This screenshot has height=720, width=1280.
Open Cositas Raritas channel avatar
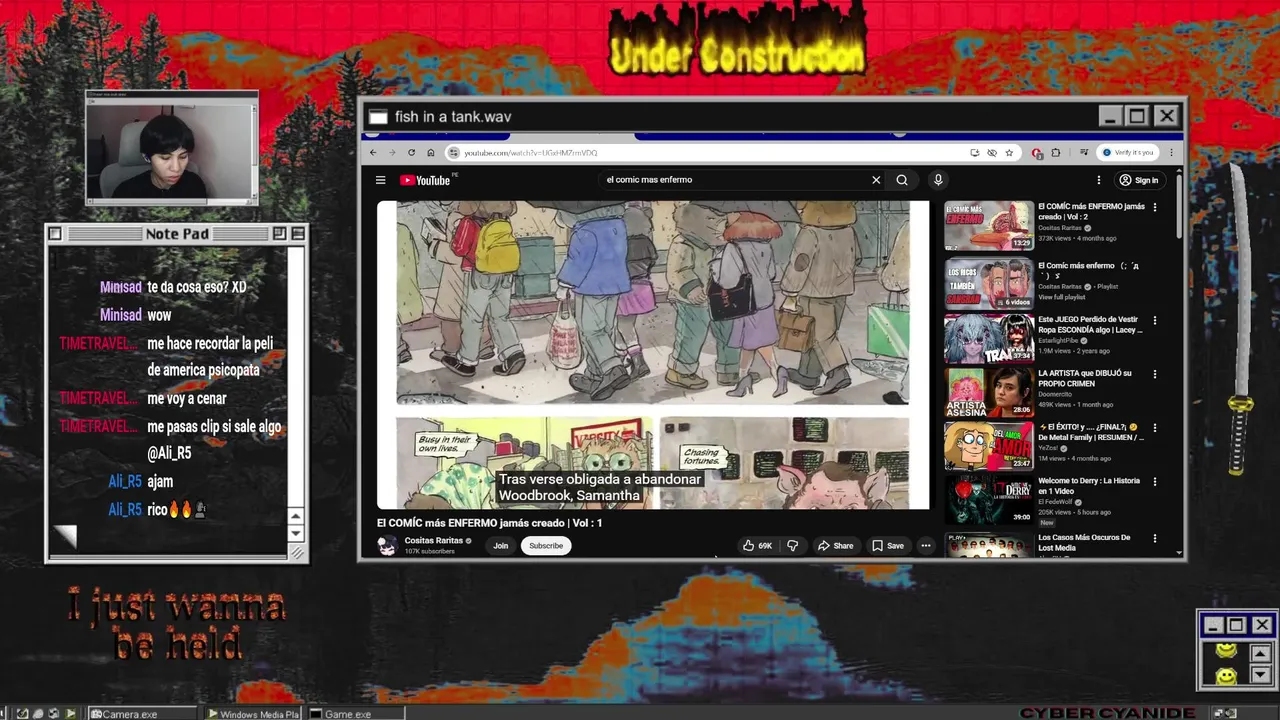pos(387,546)
